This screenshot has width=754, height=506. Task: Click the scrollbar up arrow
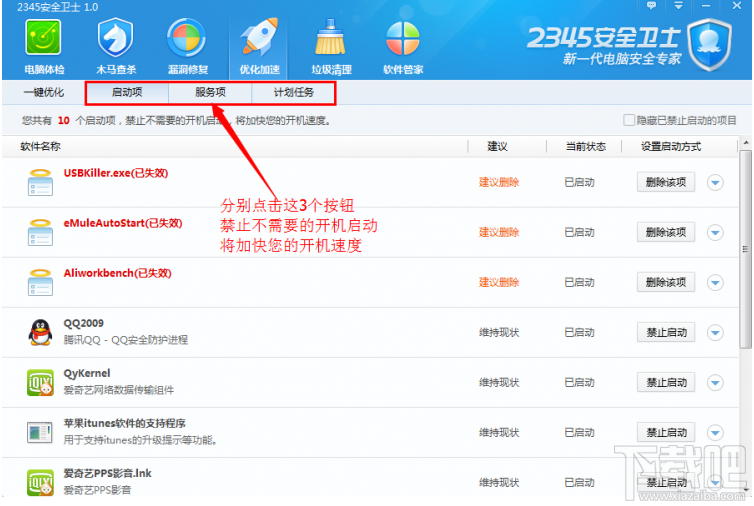tap(746, 143)
